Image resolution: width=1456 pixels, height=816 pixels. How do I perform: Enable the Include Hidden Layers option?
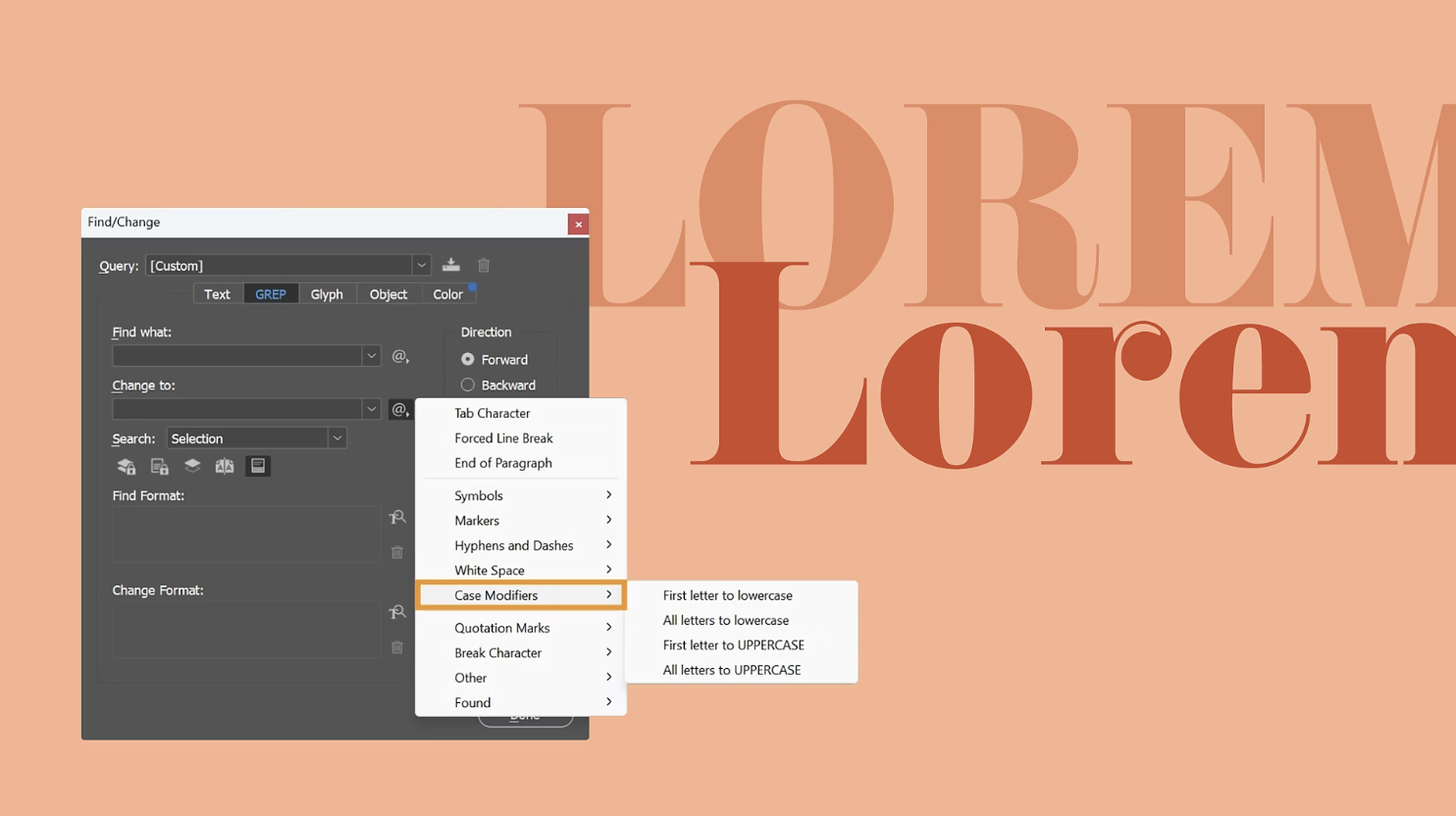[192, 466]
